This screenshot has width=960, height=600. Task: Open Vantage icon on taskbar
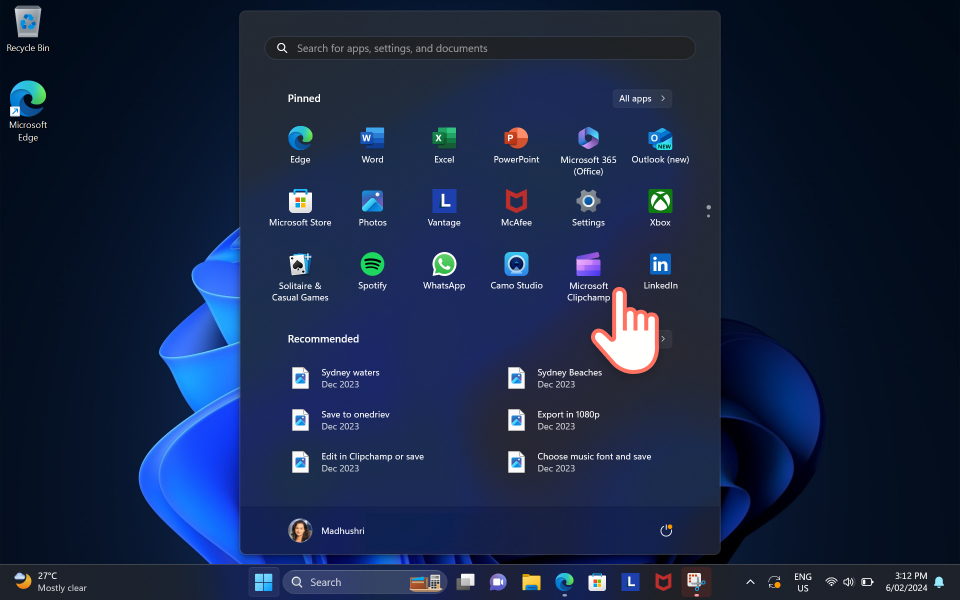click(x=630, y=582)
